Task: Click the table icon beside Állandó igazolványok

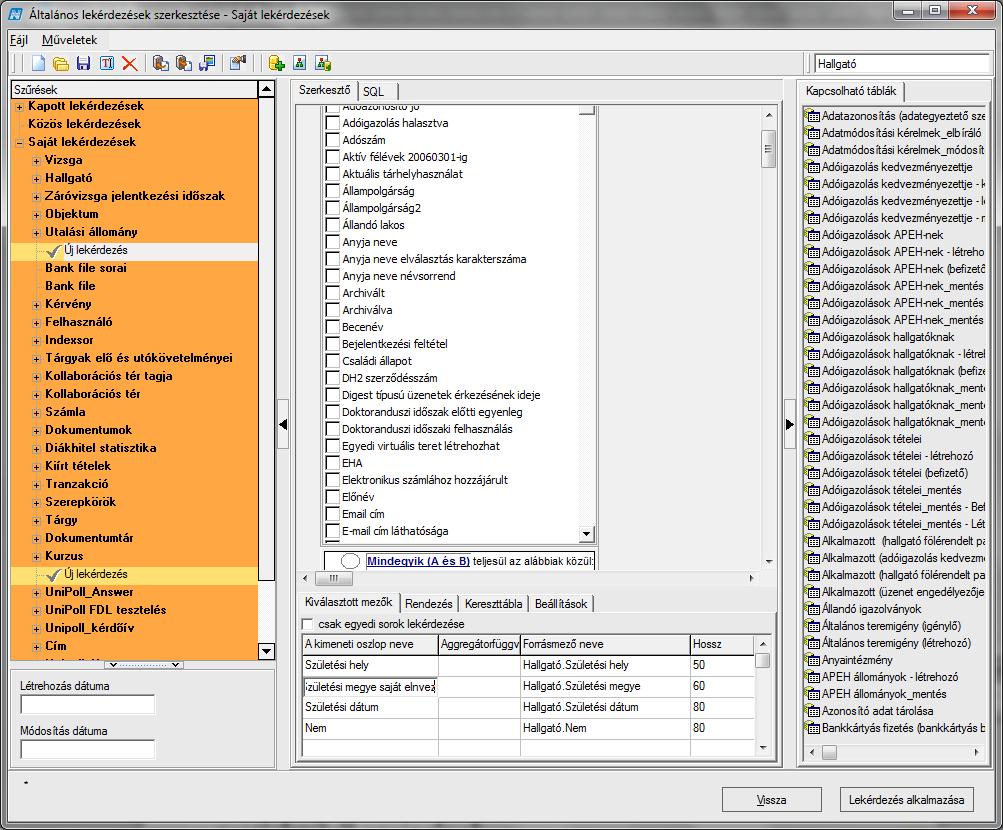Action: (x=812, y=609)
